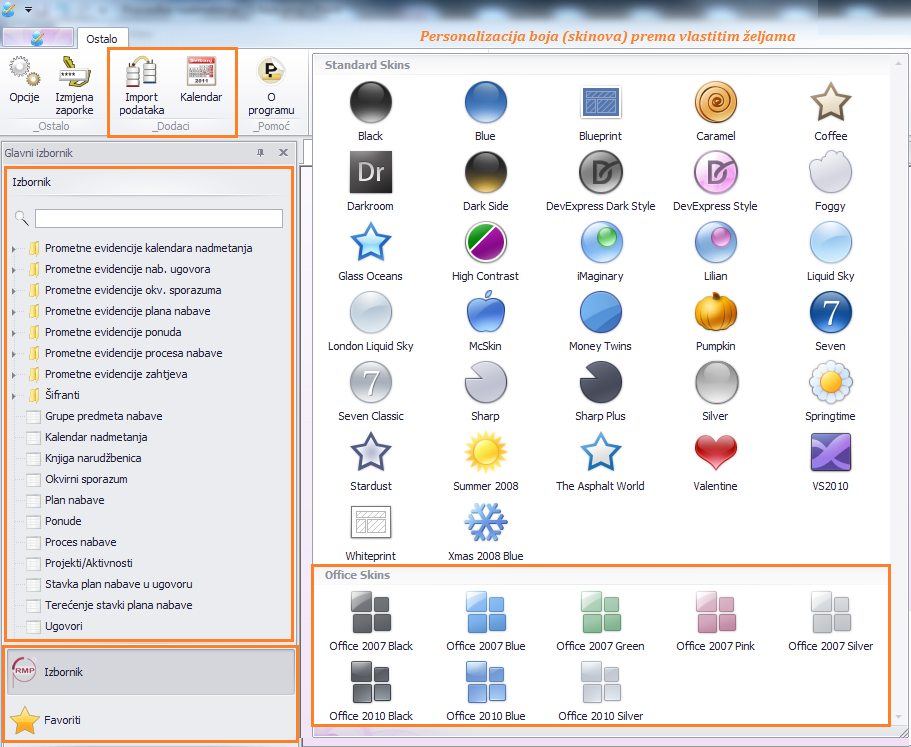Expand Prometne evidencije nab. ugovora folder
This screenshot has height=747, width=911.
[x=14, y=270]
